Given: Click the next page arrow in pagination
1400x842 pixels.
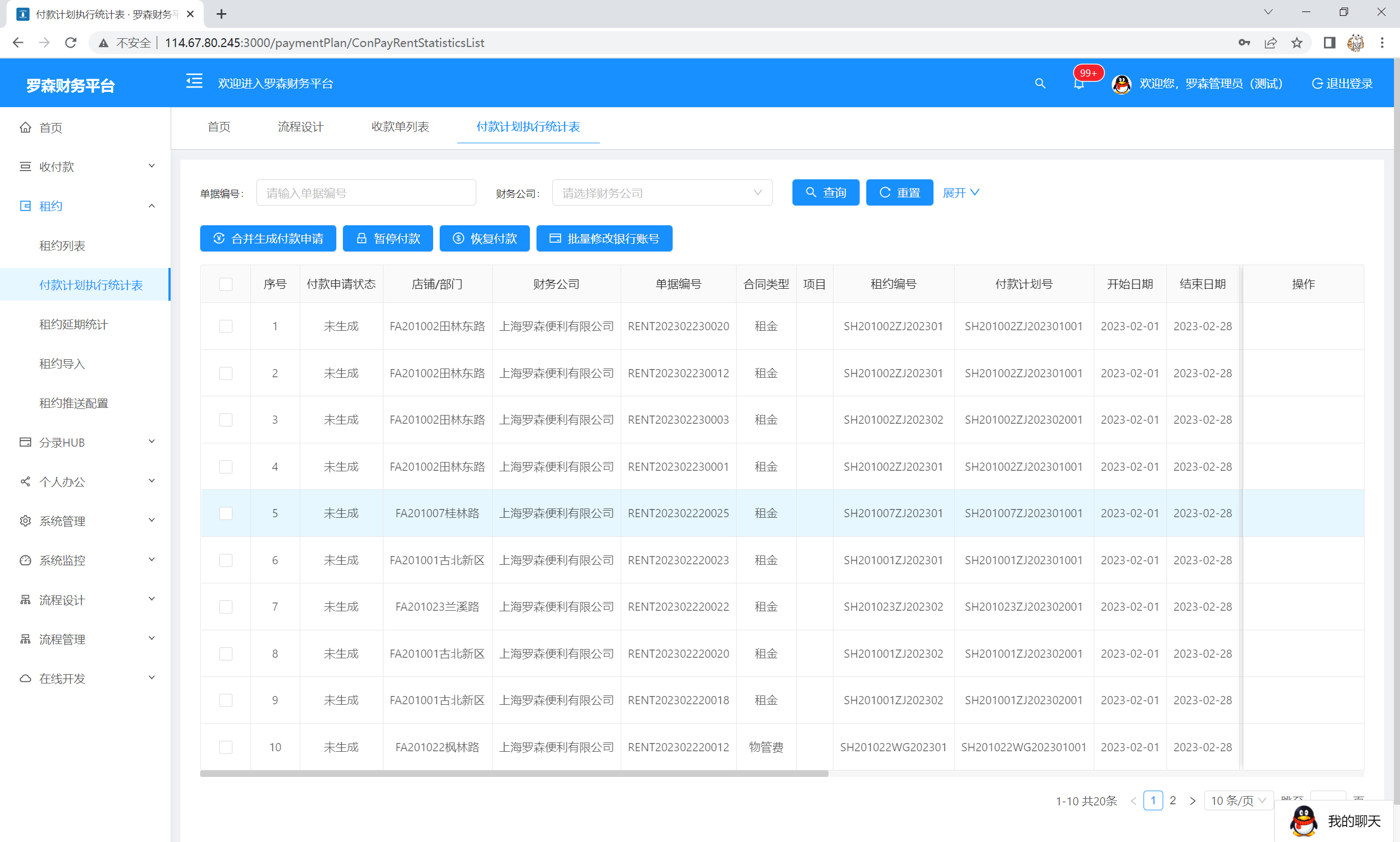Looking at the screenshot, I should pyautogui.click(x=1192, y=800).
